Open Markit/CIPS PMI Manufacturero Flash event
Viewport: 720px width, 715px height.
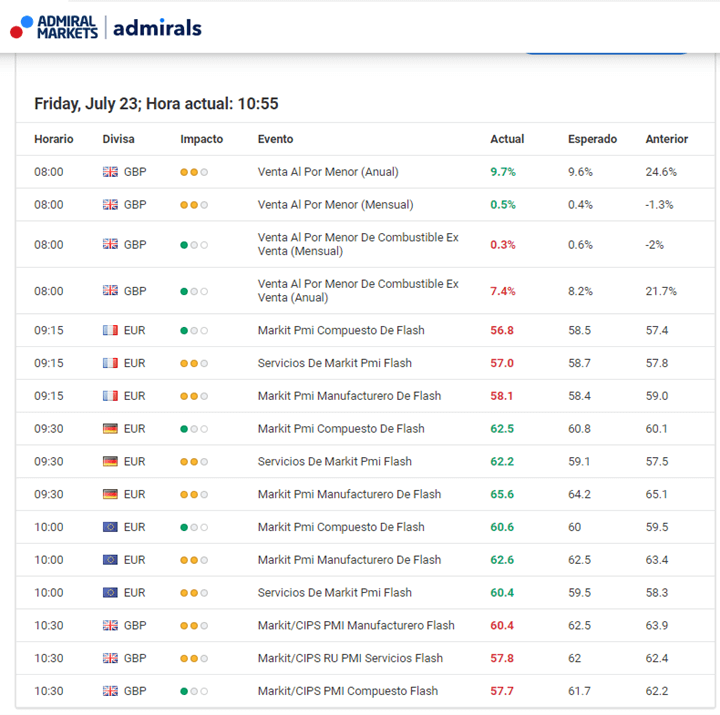pos(356,625)
